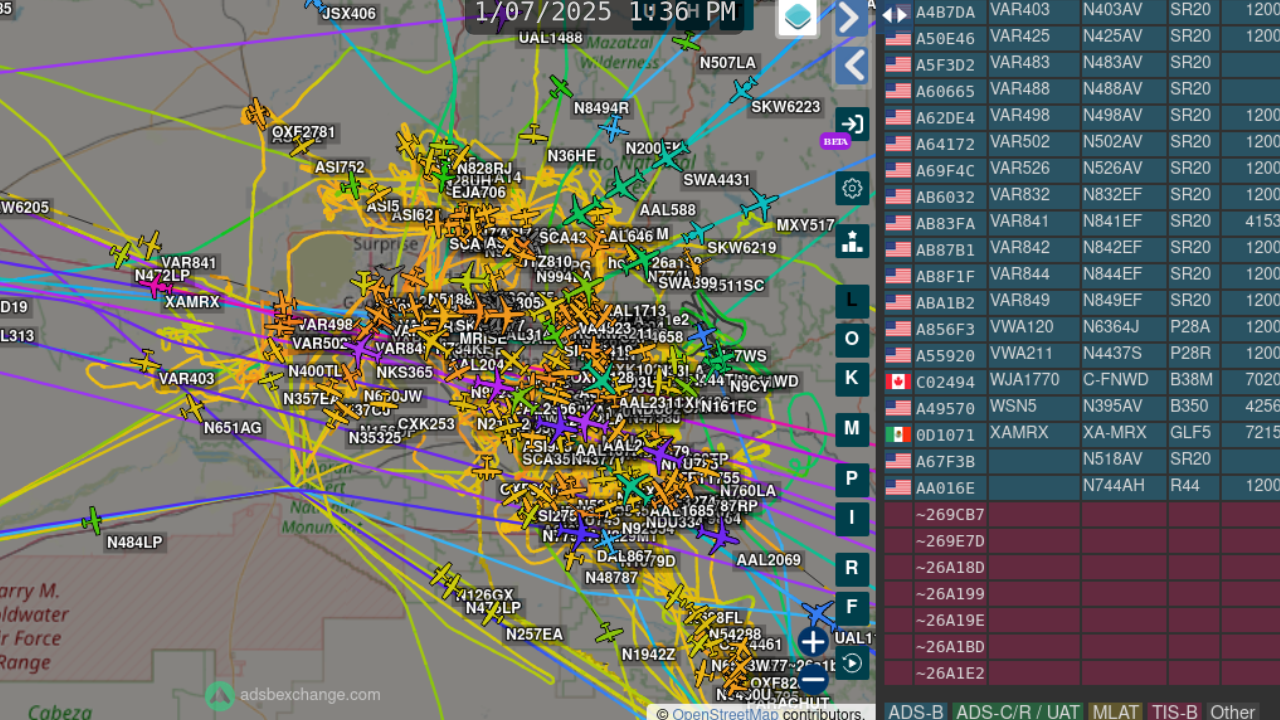Click the column arrows icon atop the table
The image size is (1280, 720).
tap(895, 13)
